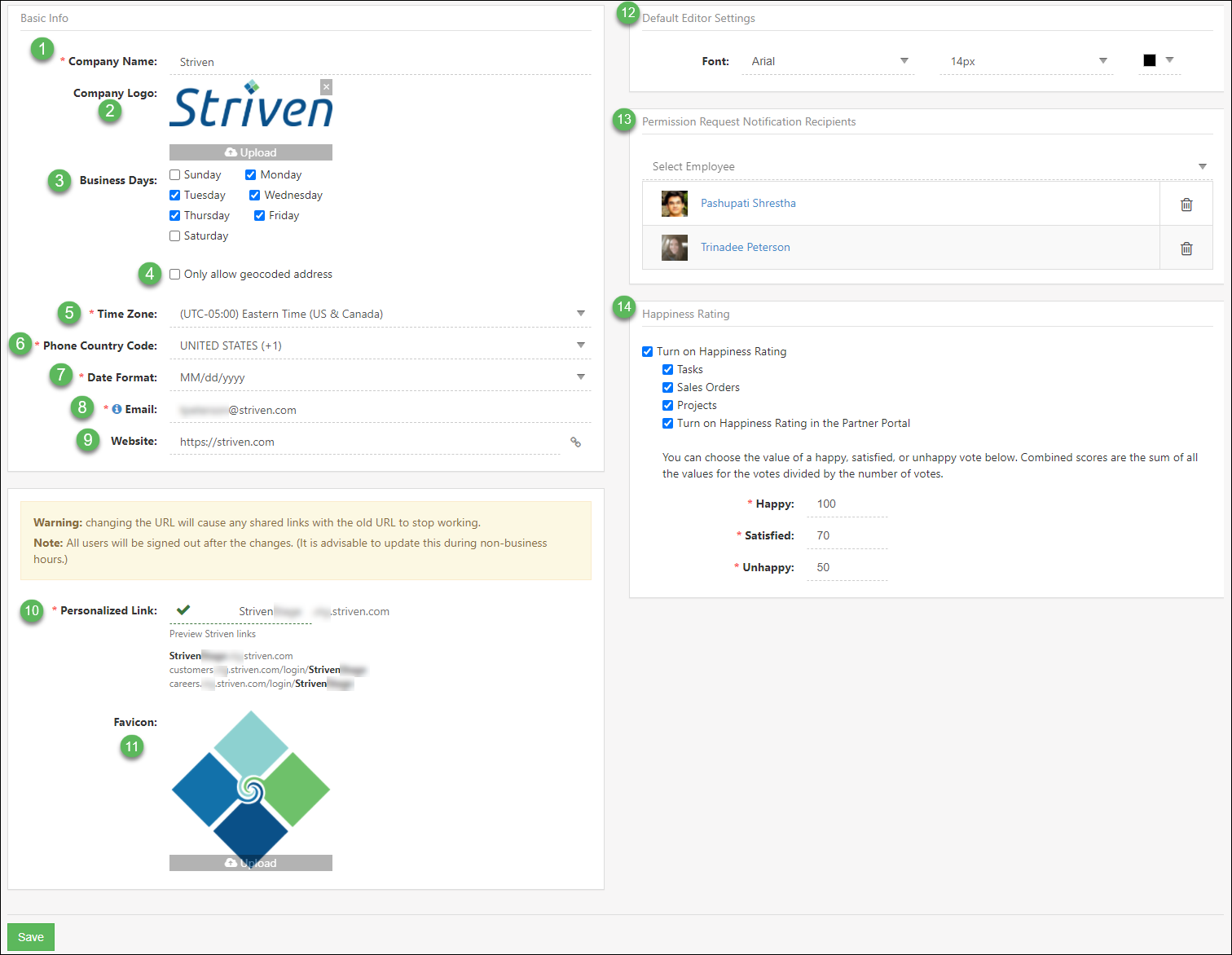Screen dimensions: 1232x955
Task: Click the customers striven.com login preview URL
Action: (x=268, y=670)
